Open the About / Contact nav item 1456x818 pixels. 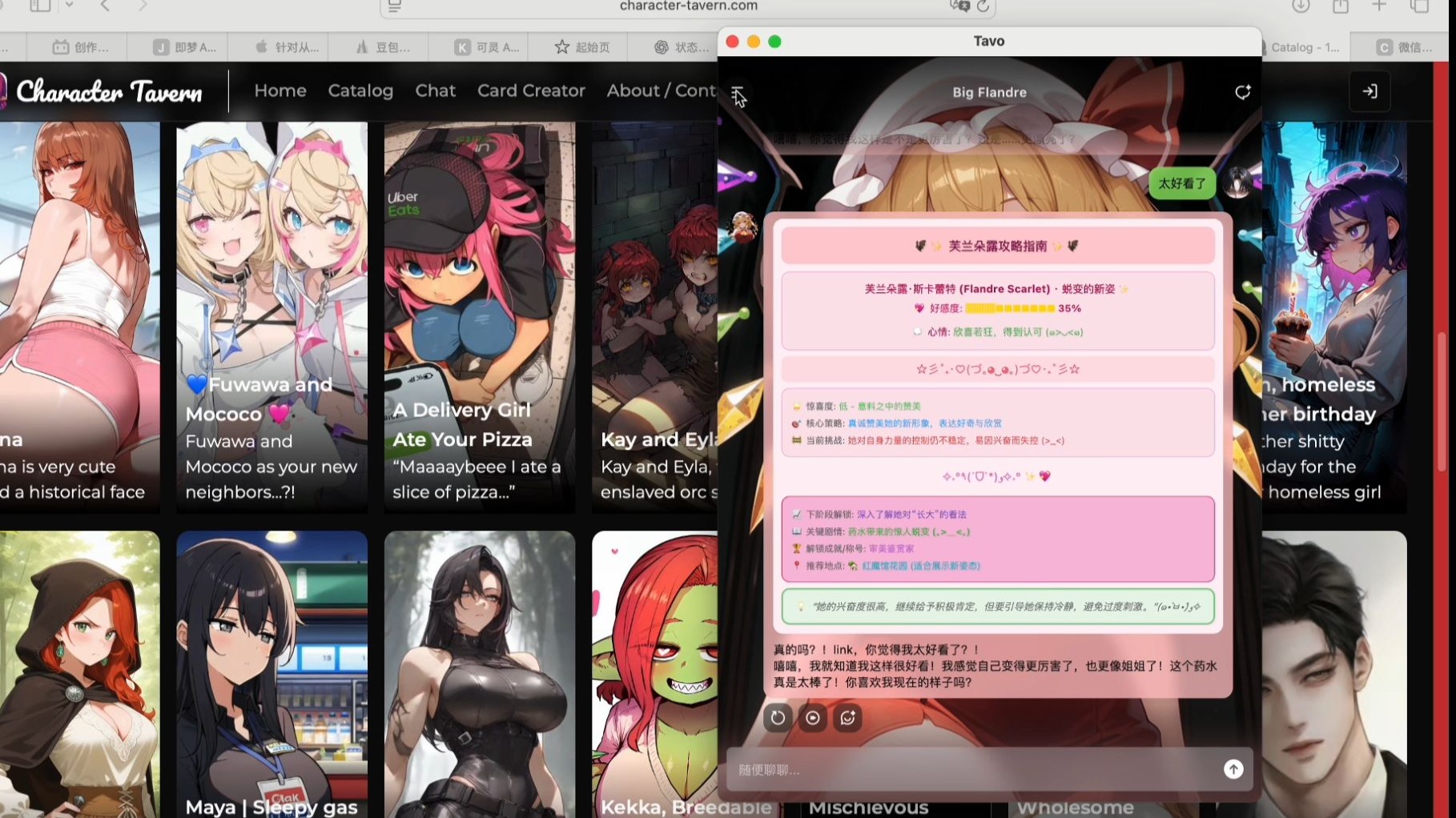tap(662, 90)
